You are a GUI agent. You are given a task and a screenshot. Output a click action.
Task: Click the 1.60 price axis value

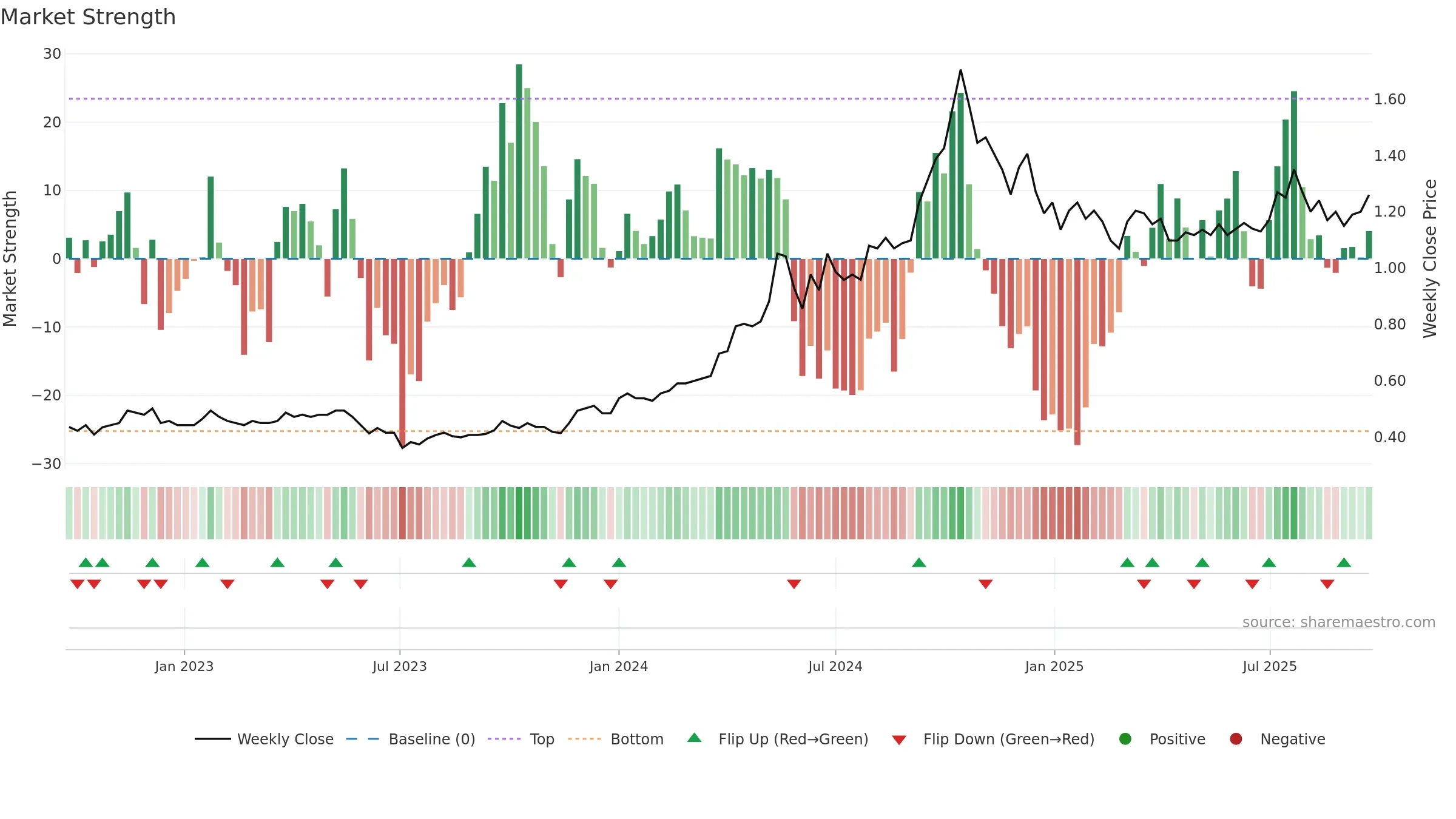point(1390,99)
